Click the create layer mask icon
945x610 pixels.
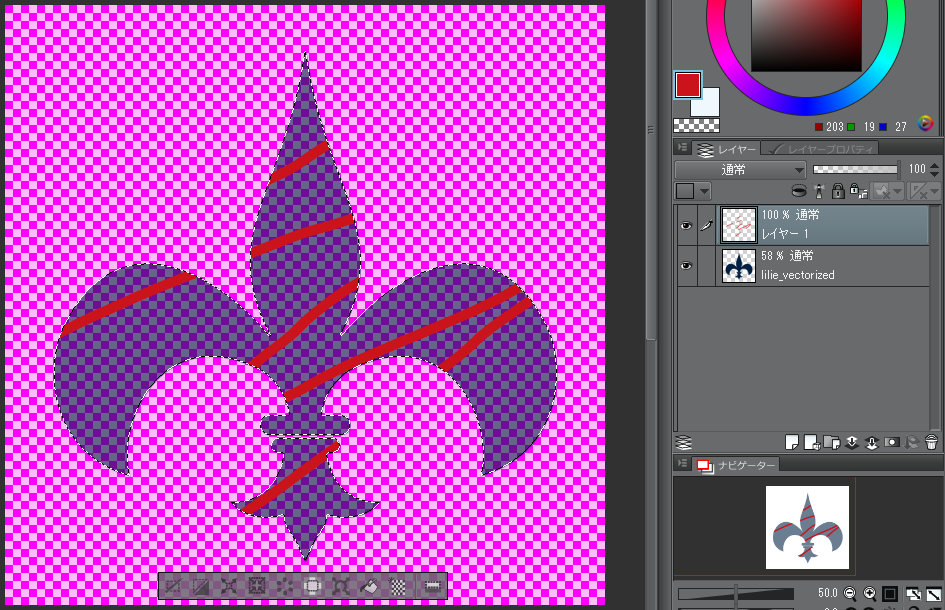click(x=891, y=441)
